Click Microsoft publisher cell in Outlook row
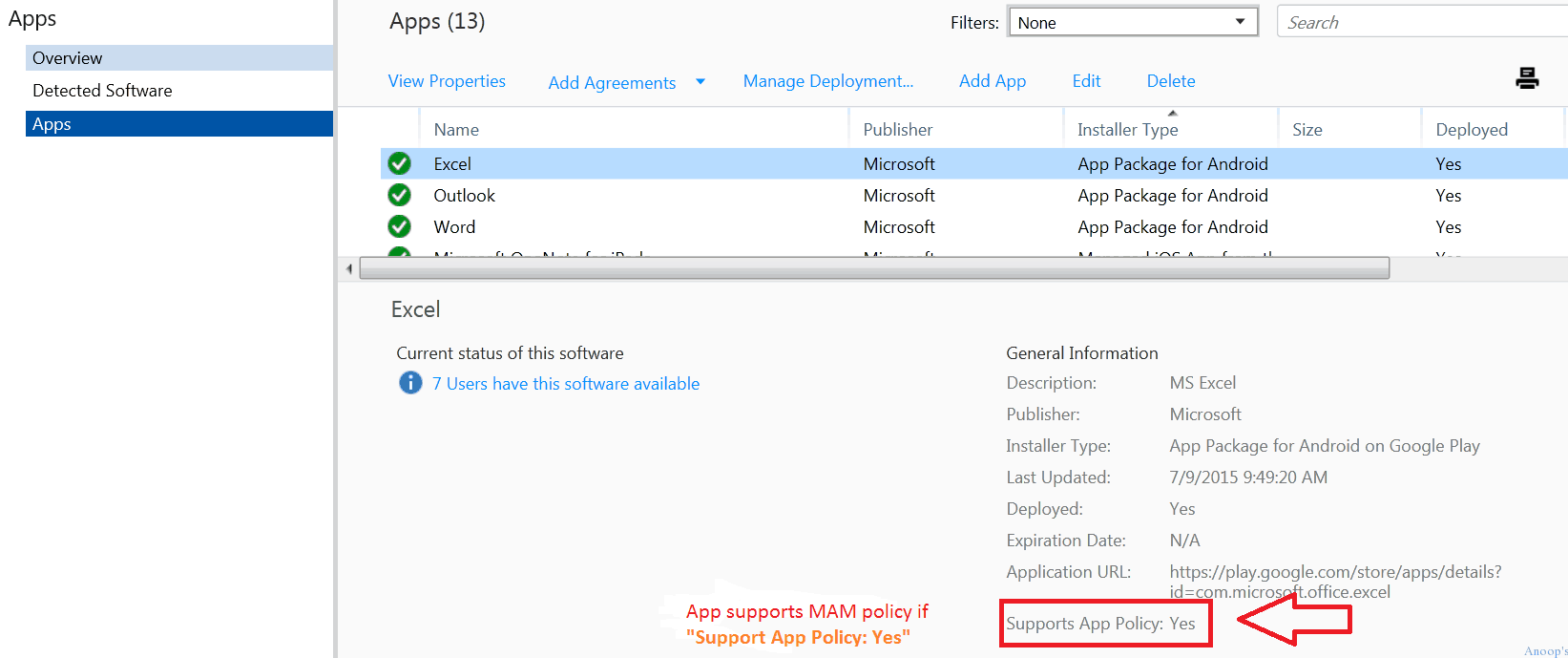This screenshot has width=1568, height=658. click(899, 196)
